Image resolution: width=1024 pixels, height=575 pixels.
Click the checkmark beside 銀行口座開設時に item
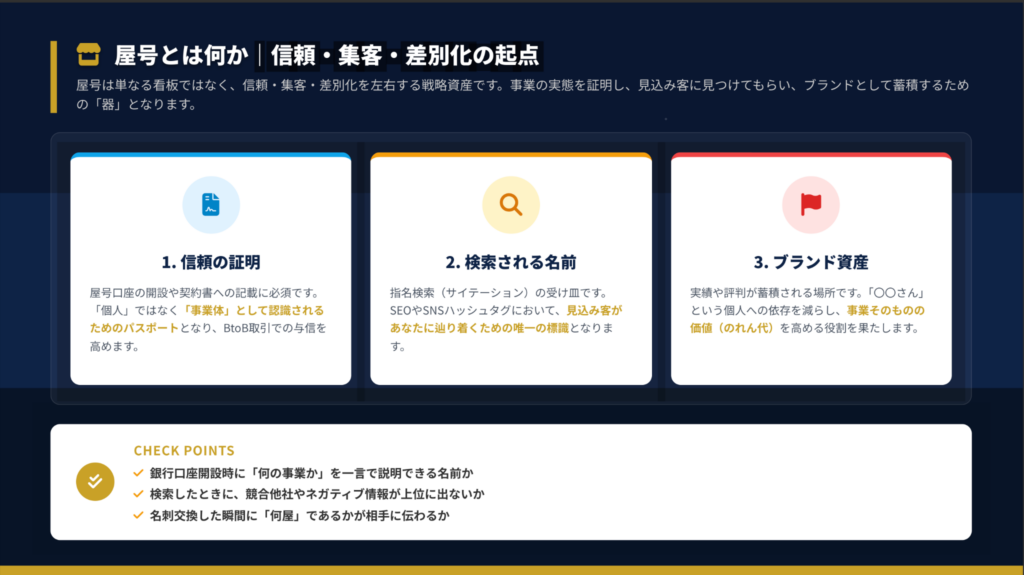pyautogui.click(x=139, y=472)
